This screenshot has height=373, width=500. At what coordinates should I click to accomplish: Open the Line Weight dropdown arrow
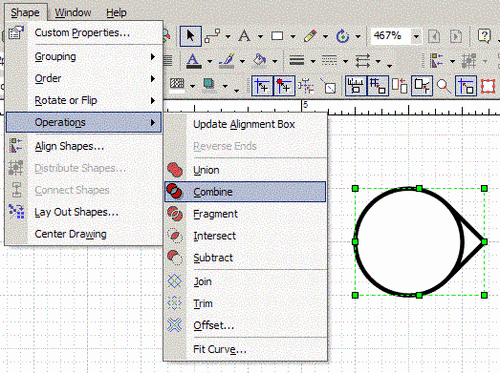click(x=313, y=61)
